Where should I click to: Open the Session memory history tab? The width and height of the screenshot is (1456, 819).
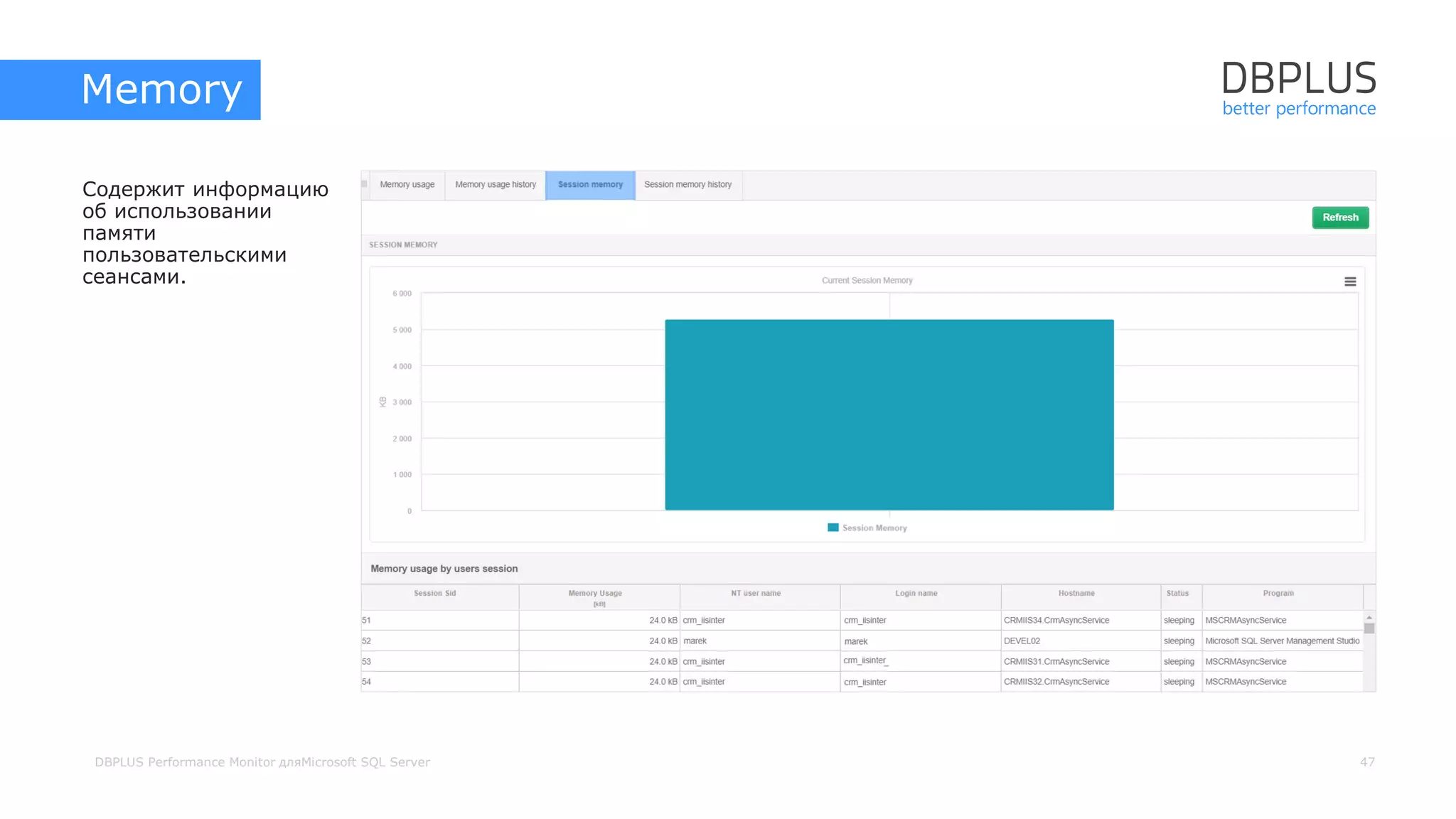click(x=687, y=185)
